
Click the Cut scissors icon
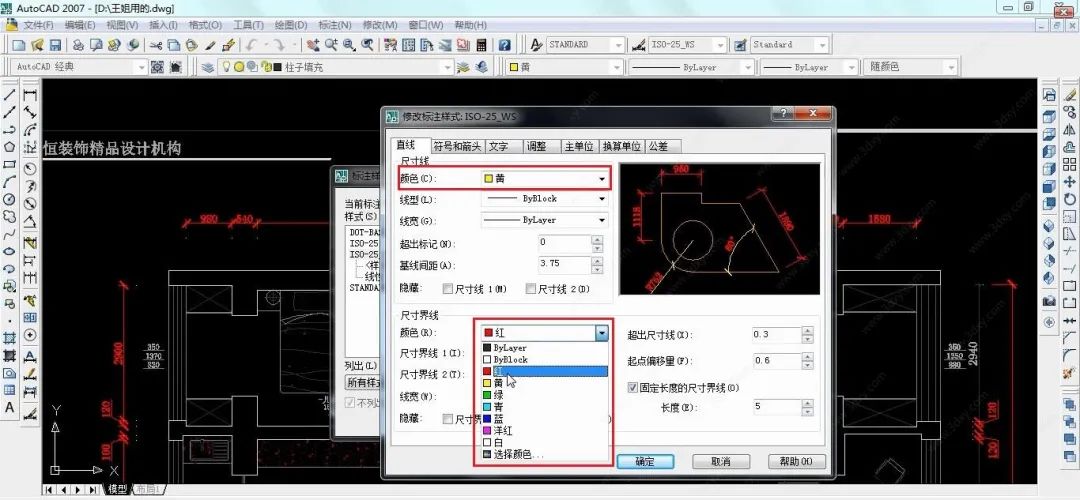(156, 45)
